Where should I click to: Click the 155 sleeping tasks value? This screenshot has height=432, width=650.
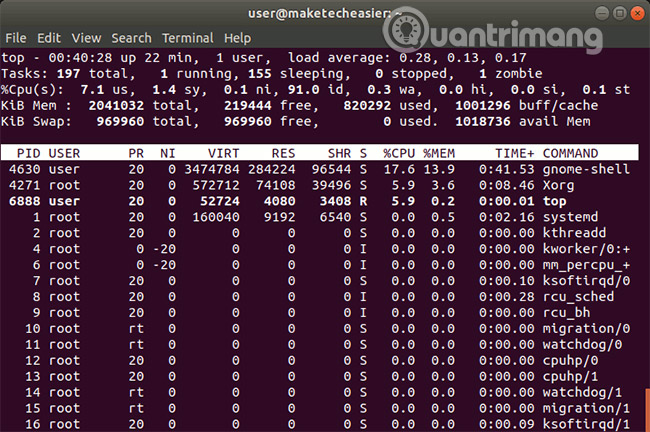click(260, 74)
